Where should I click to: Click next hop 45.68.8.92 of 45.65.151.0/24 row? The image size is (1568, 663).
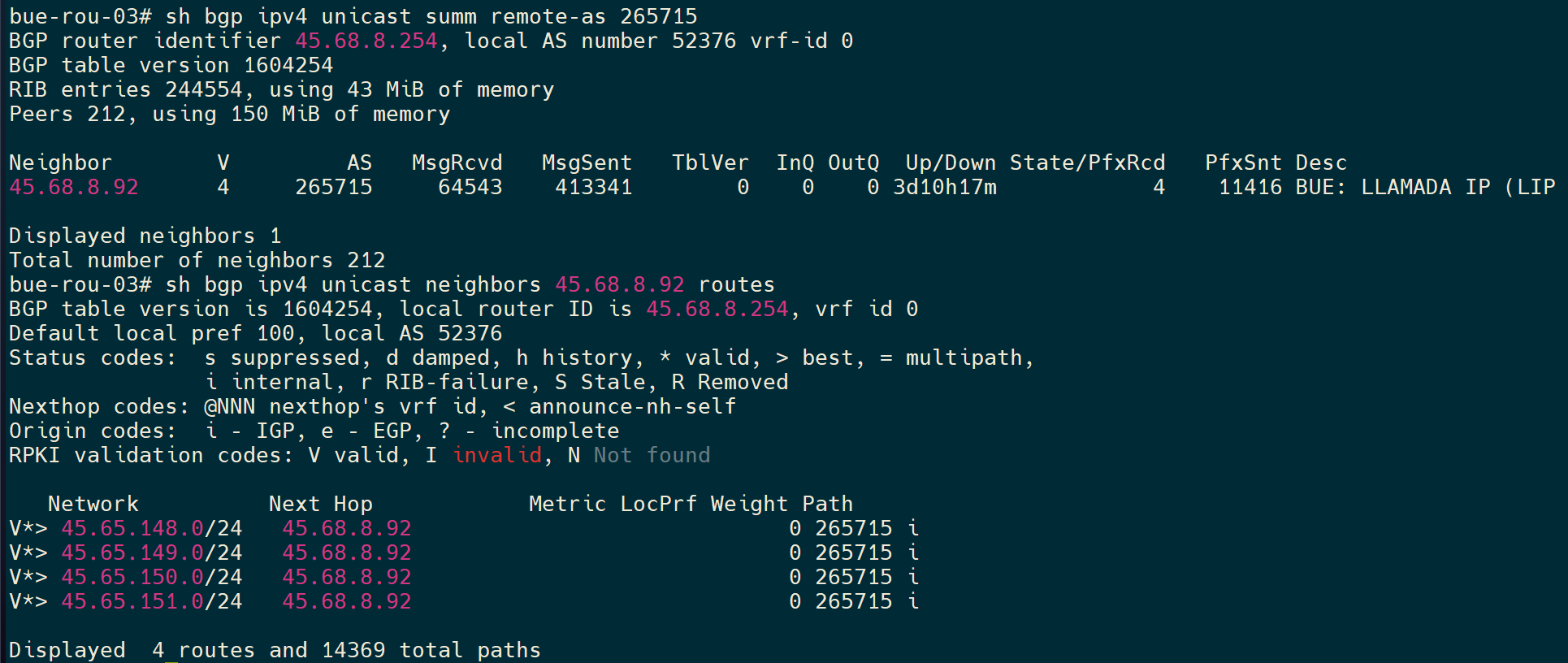(x=347, y=601)
